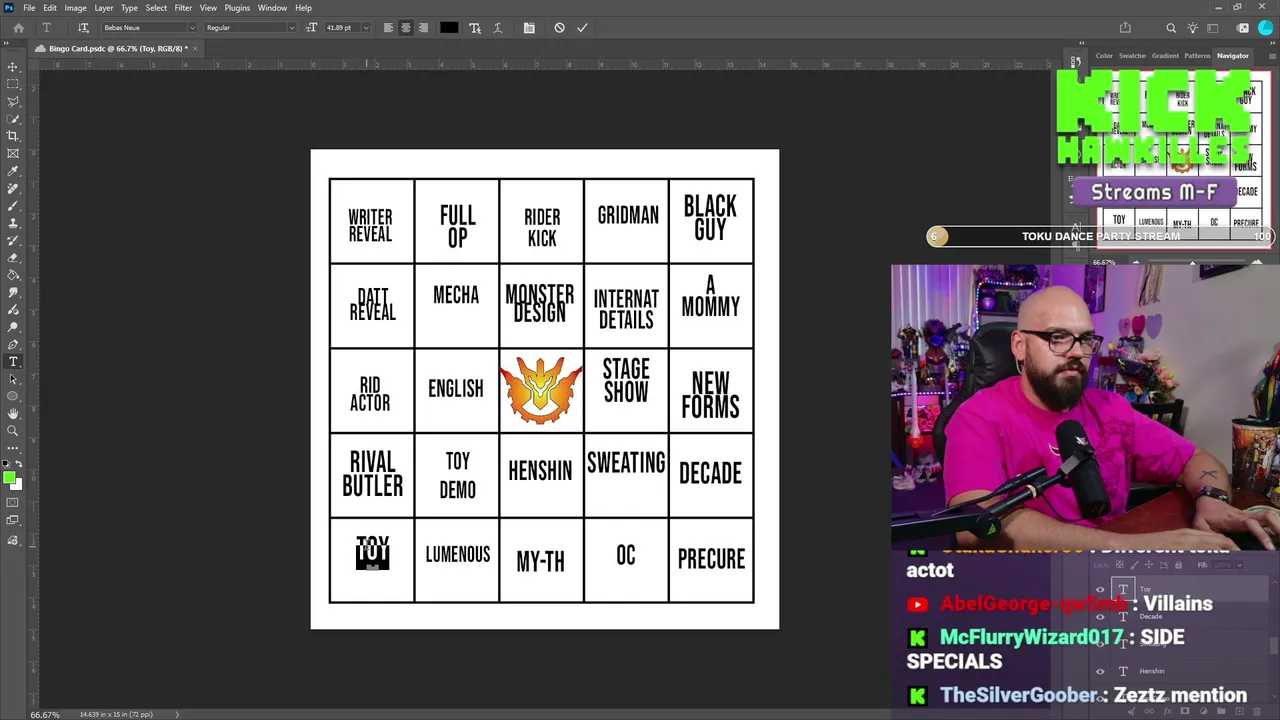Select the Crop tool
The width and height of the screenshot is (1280, 720).
tap(13, 136)
